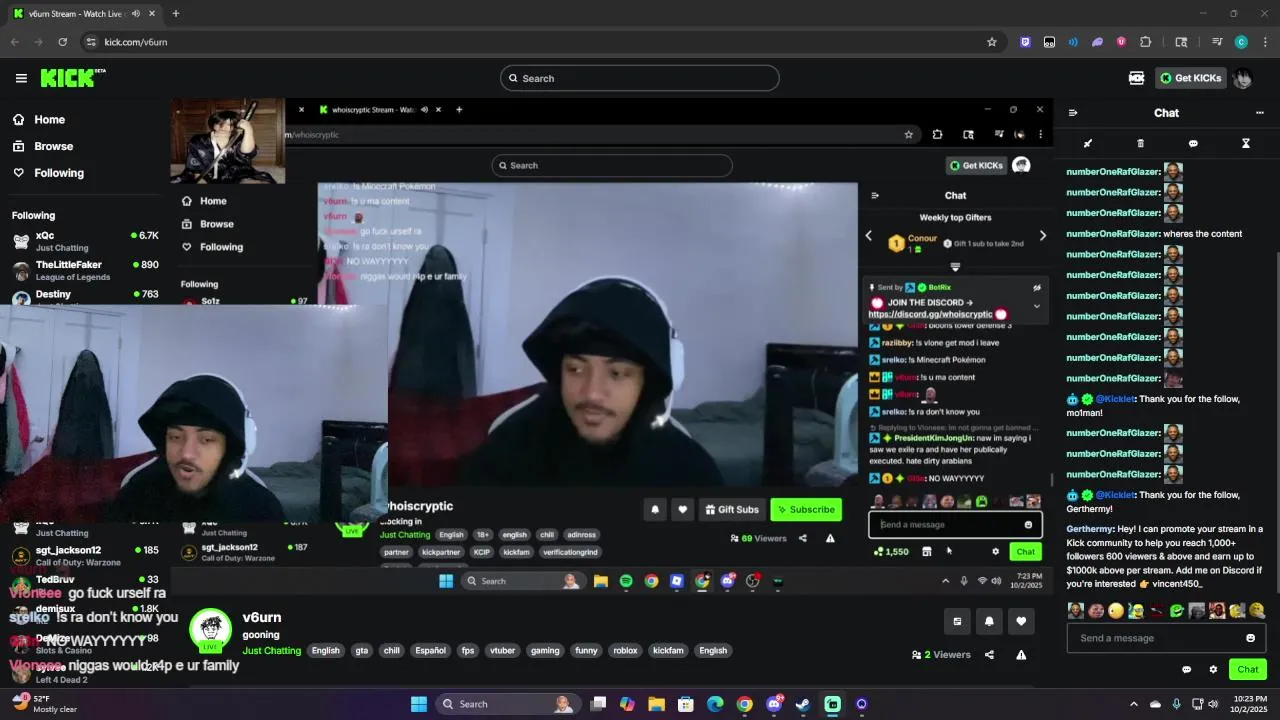Image resolution: width=1280 pixels, height=720 pixels.
Task: Open the hamburger sidebar menu
Action: 21,78
